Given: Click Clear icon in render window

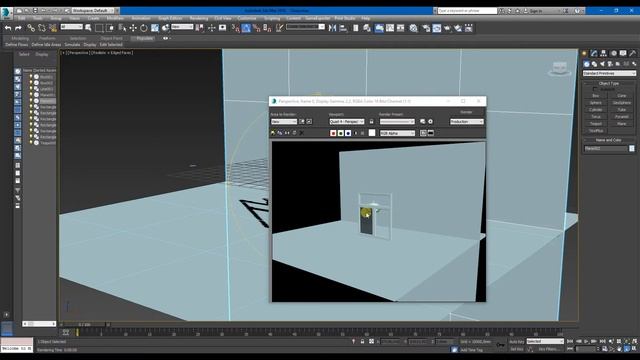Looking at the screenshot, I should [302, 133].
